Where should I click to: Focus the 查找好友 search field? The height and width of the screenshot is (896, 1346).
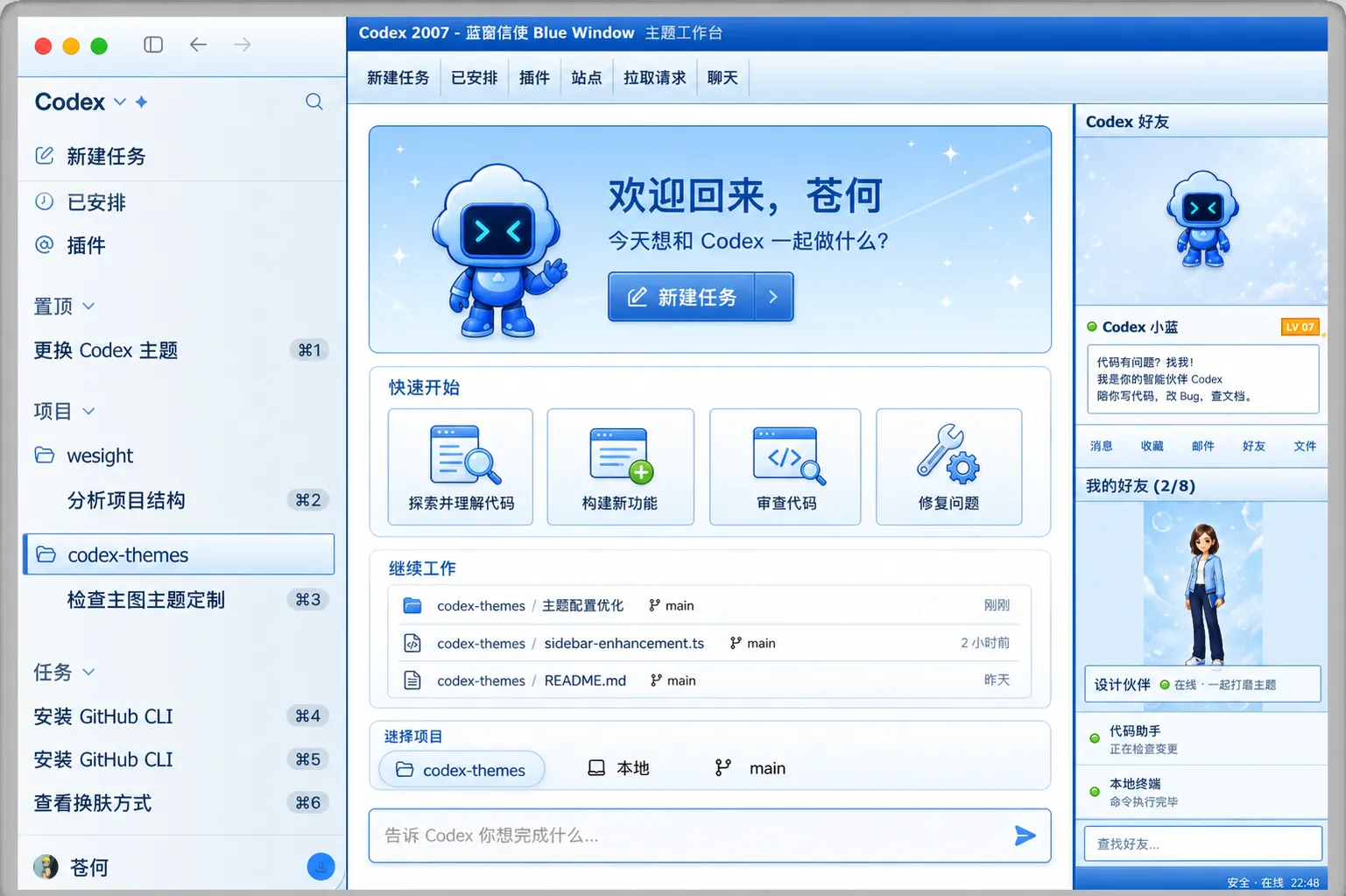tap(1202, 843)
